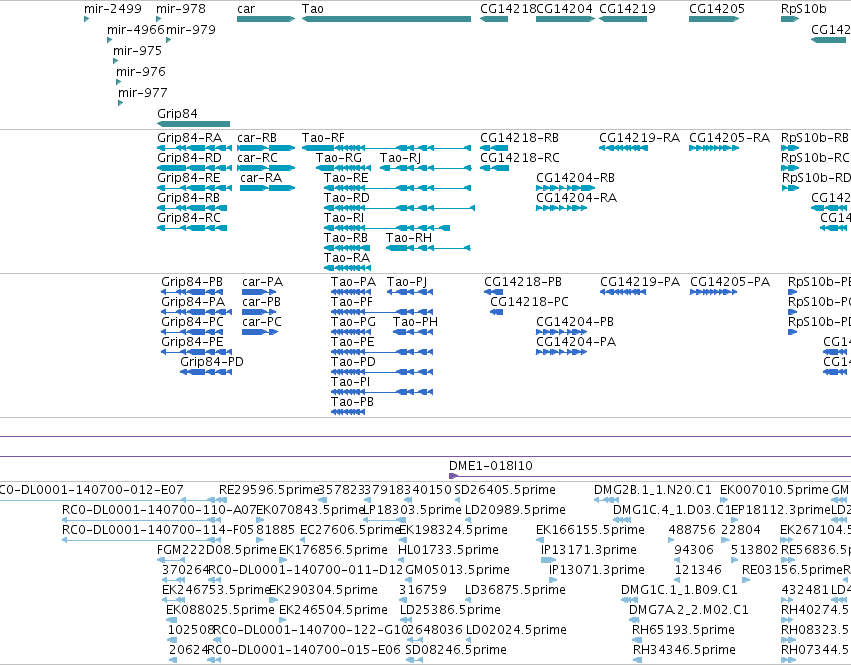Select the Tao-PH protein feature
This screenshot has width=851, height=665.
(x=412, y=332)
